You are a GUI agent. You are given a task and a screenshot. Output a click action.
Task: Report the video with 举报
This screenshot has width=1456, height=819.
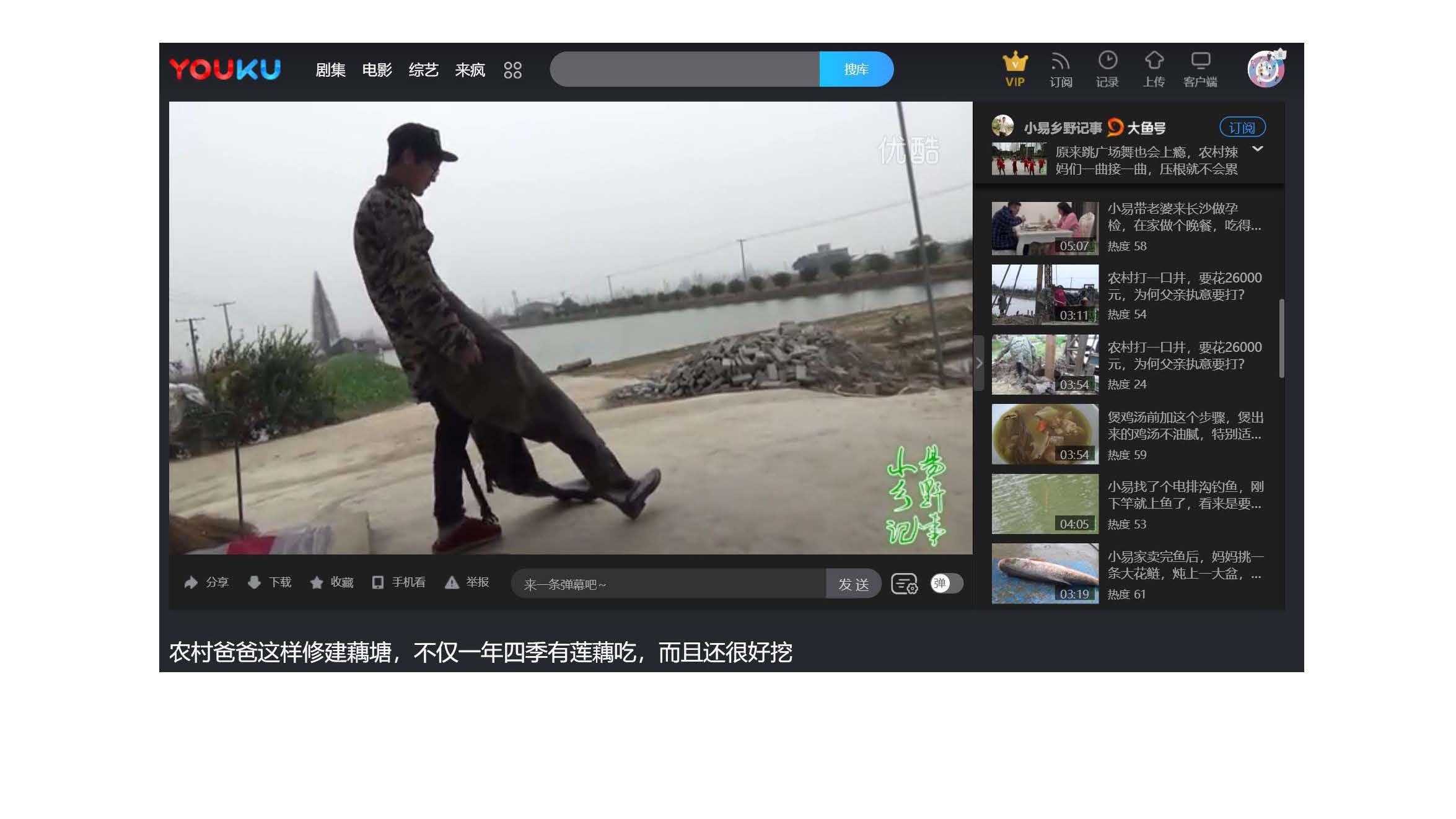[467, 582]
